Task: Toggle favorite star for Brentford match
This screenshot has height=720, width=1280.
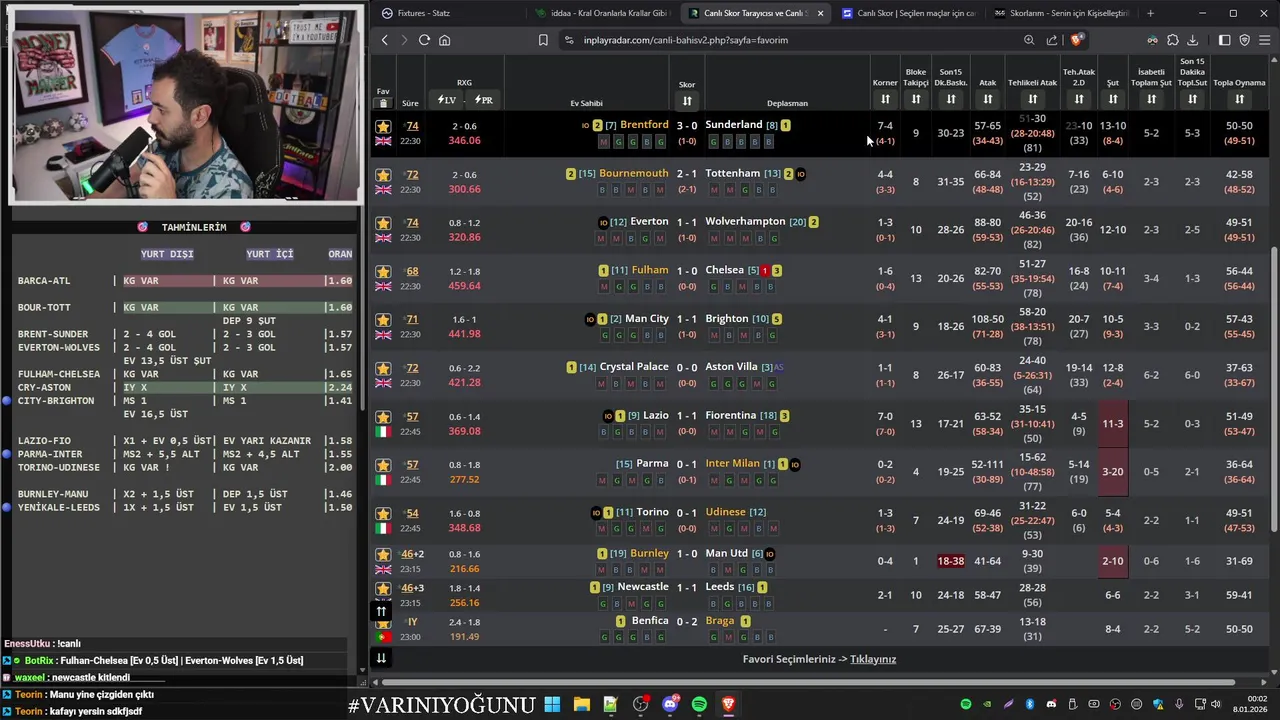Action: coord(383,126)
